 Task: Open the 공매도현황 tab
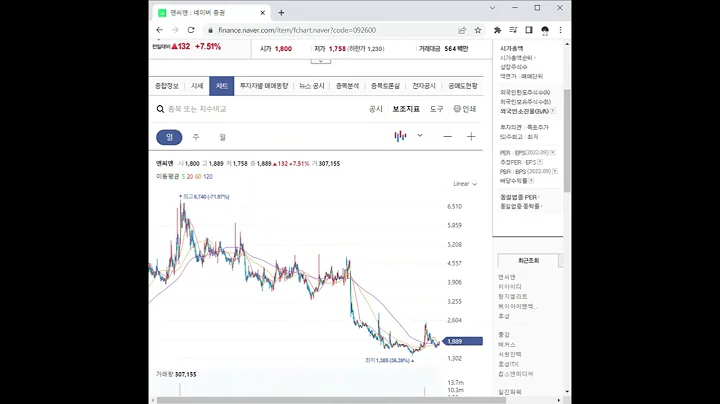pos(463,86)
